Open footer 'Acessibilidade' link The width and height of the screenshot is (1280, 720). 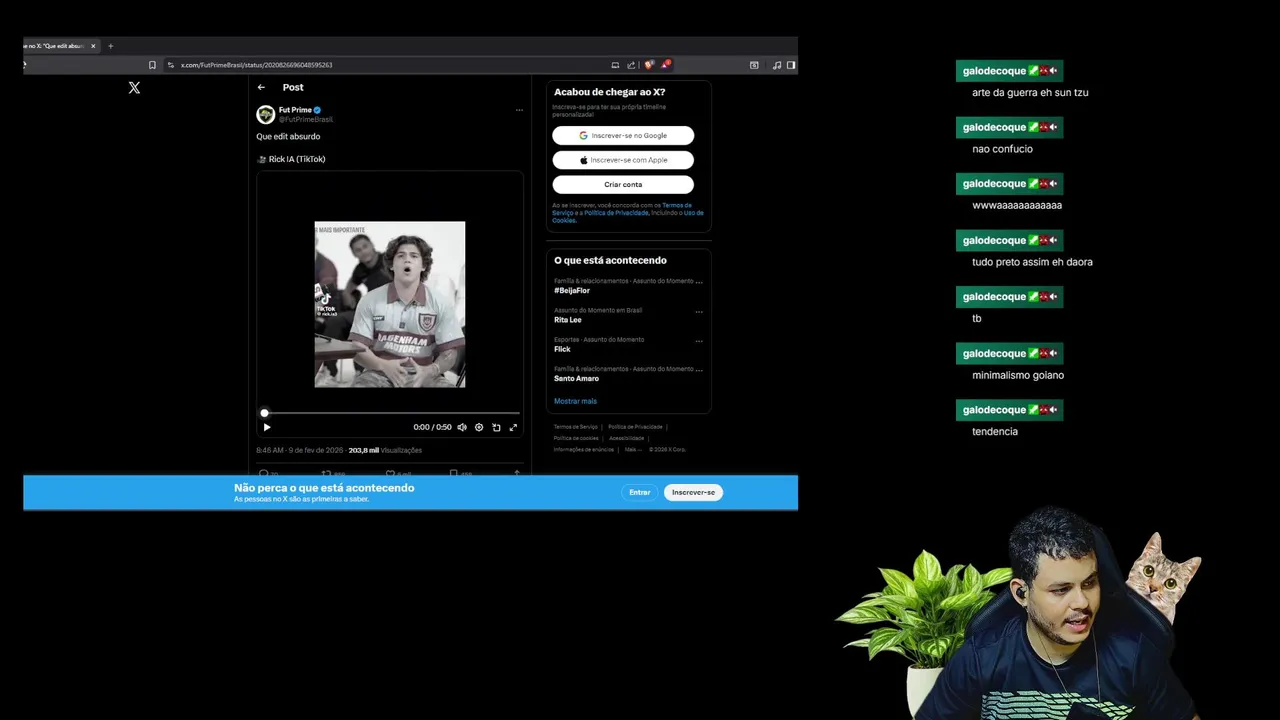pos(626,438)
